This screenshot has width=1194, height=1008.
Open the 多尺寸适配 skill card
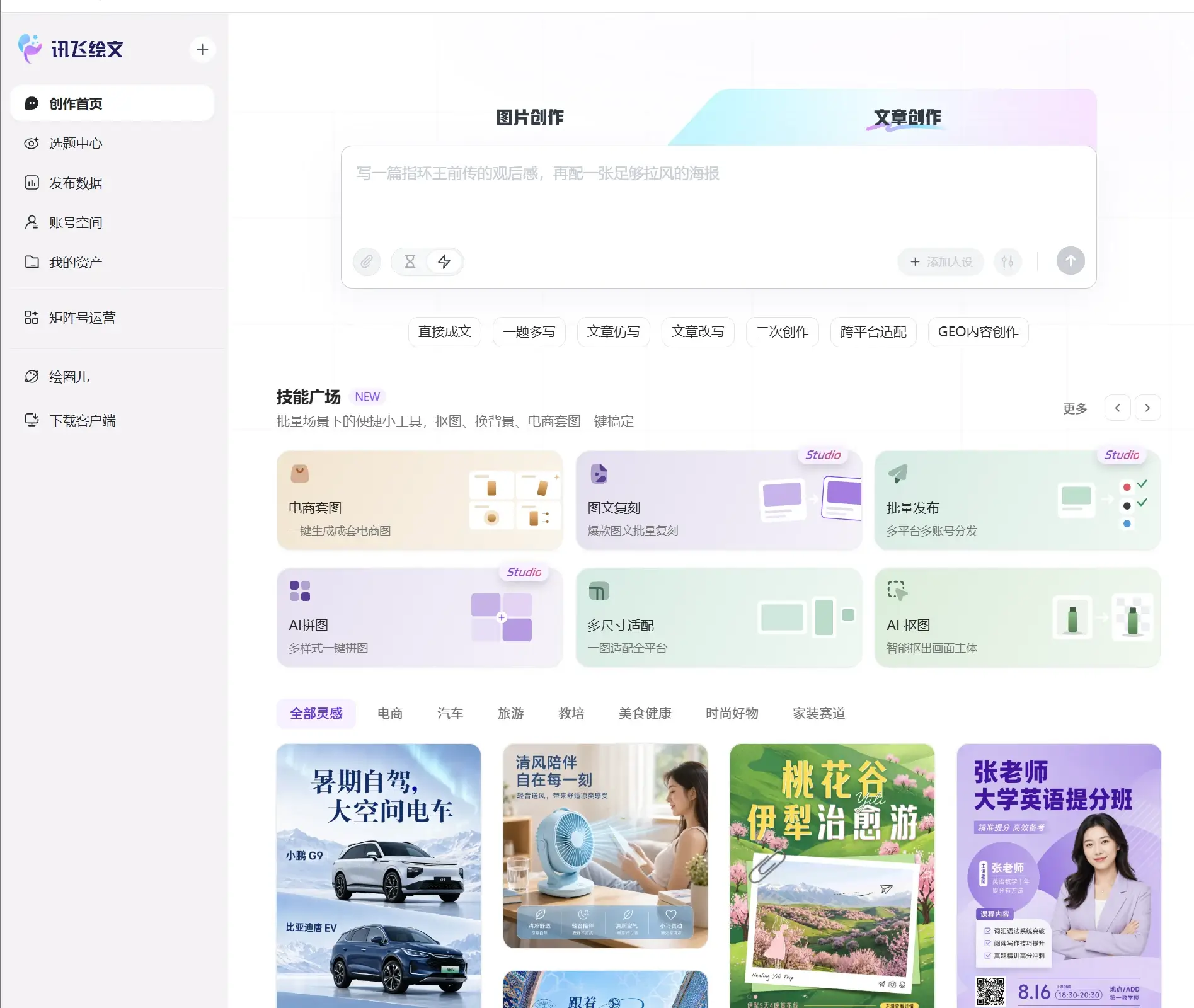point(718,617)
